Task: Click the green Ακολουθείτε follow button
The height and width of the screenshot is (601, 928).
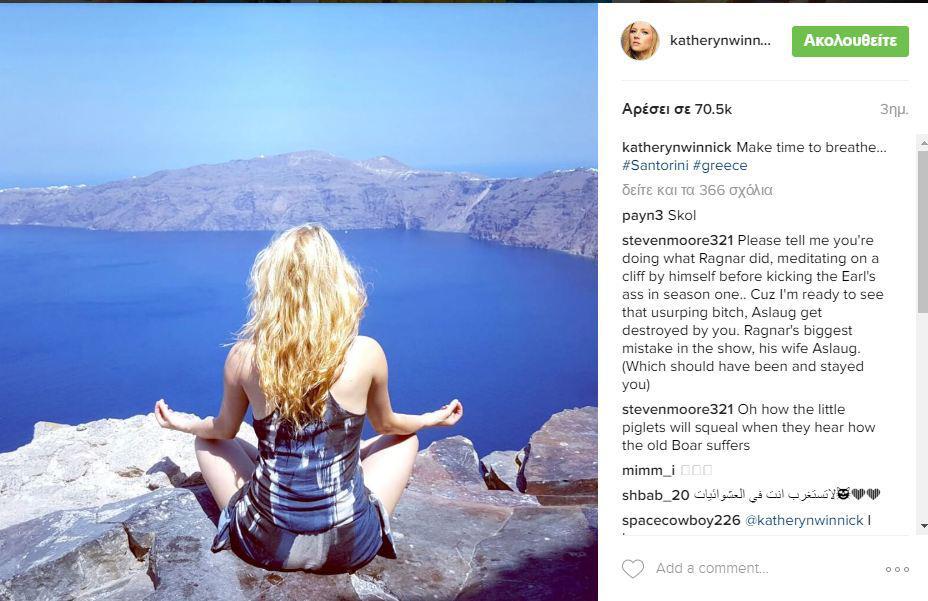Action: click(850, 41)
